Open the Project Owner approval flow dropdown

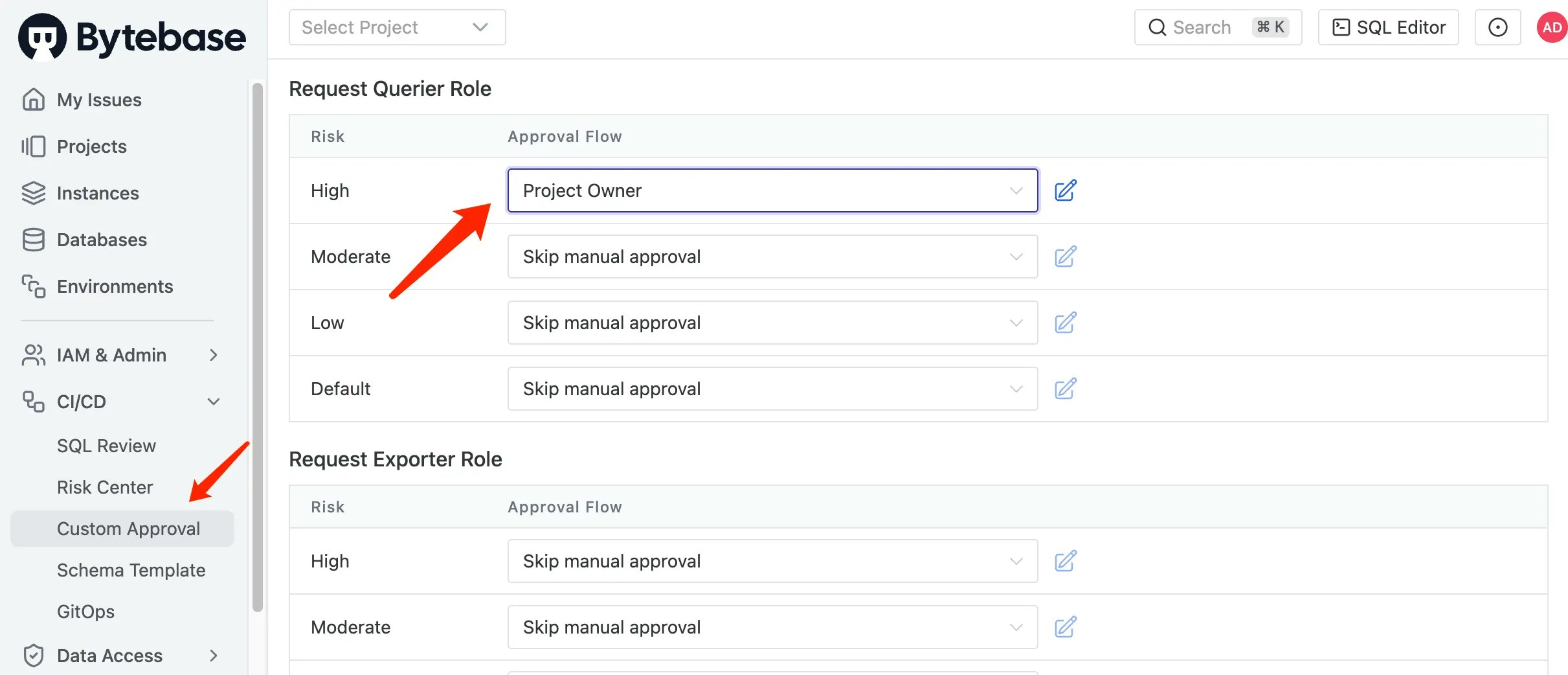coord(772,190)
